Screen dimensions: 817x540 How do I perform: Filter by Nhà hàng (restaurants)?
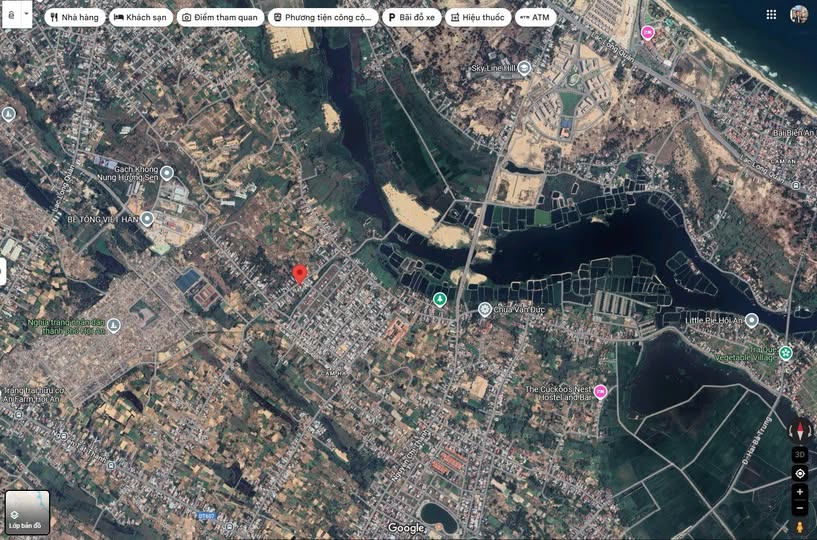tap(75, 17)
